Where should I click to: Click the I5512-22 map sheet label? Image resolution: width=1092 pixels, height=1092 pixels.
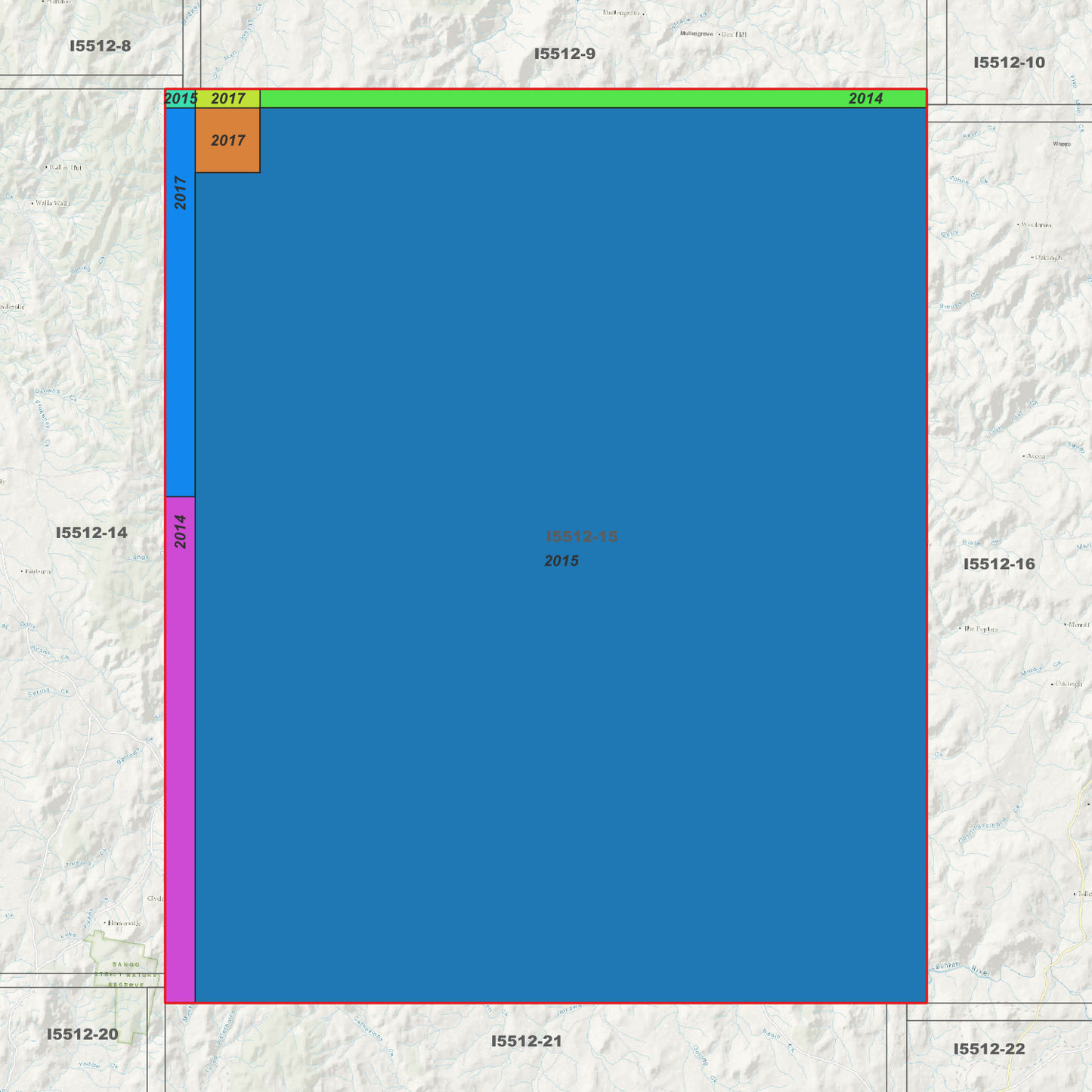click(x=989, y=1049)
